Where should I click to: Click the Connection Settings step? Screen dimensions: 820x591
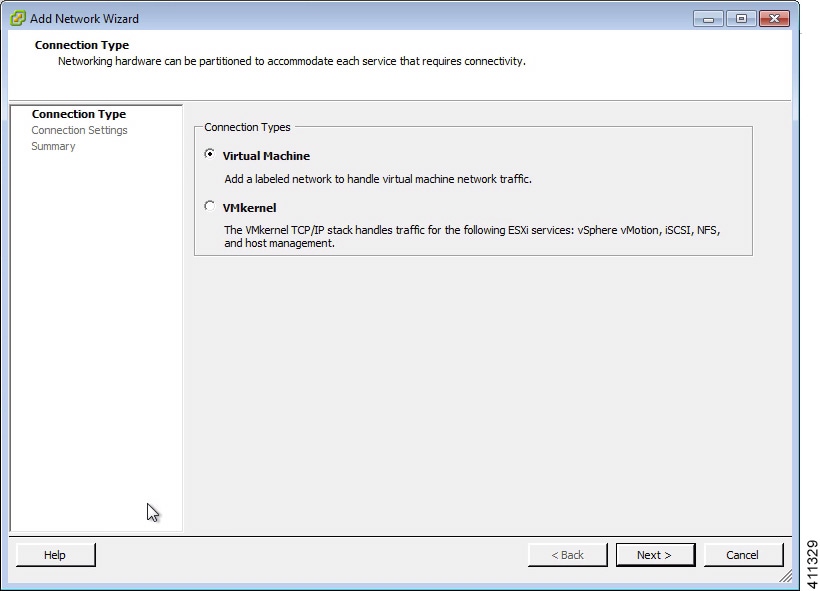coord(79,130)
